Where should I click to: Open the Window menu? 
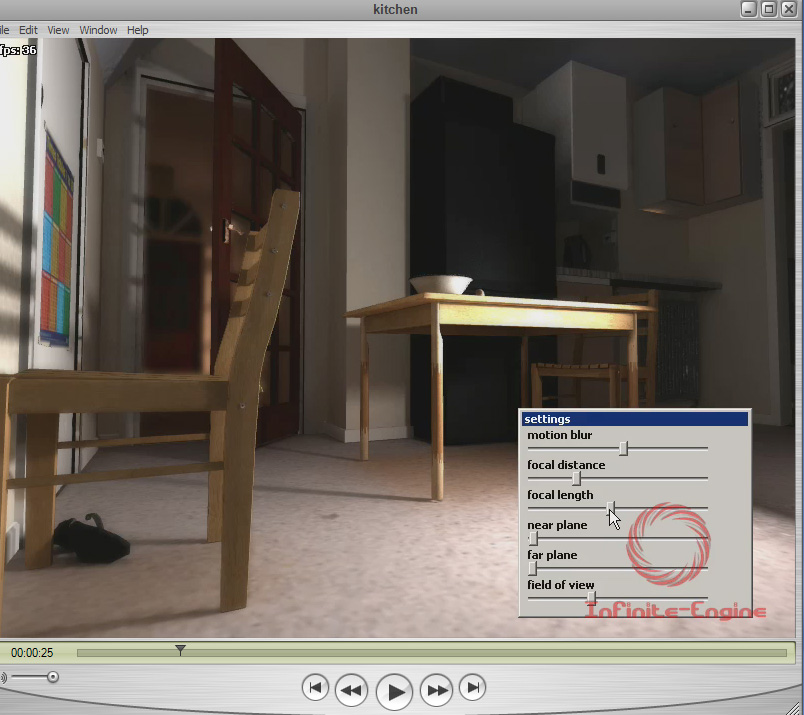click(x=98, y=30)
